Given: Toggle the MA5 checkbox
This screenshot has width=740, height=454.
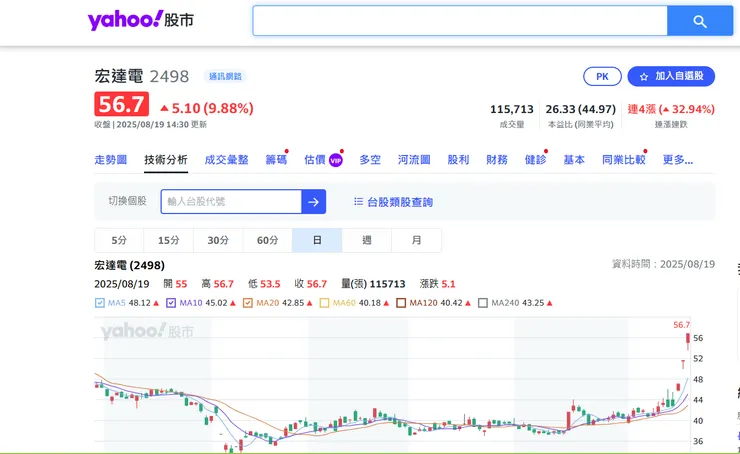Looking at the screenshot, I should 100,303.
